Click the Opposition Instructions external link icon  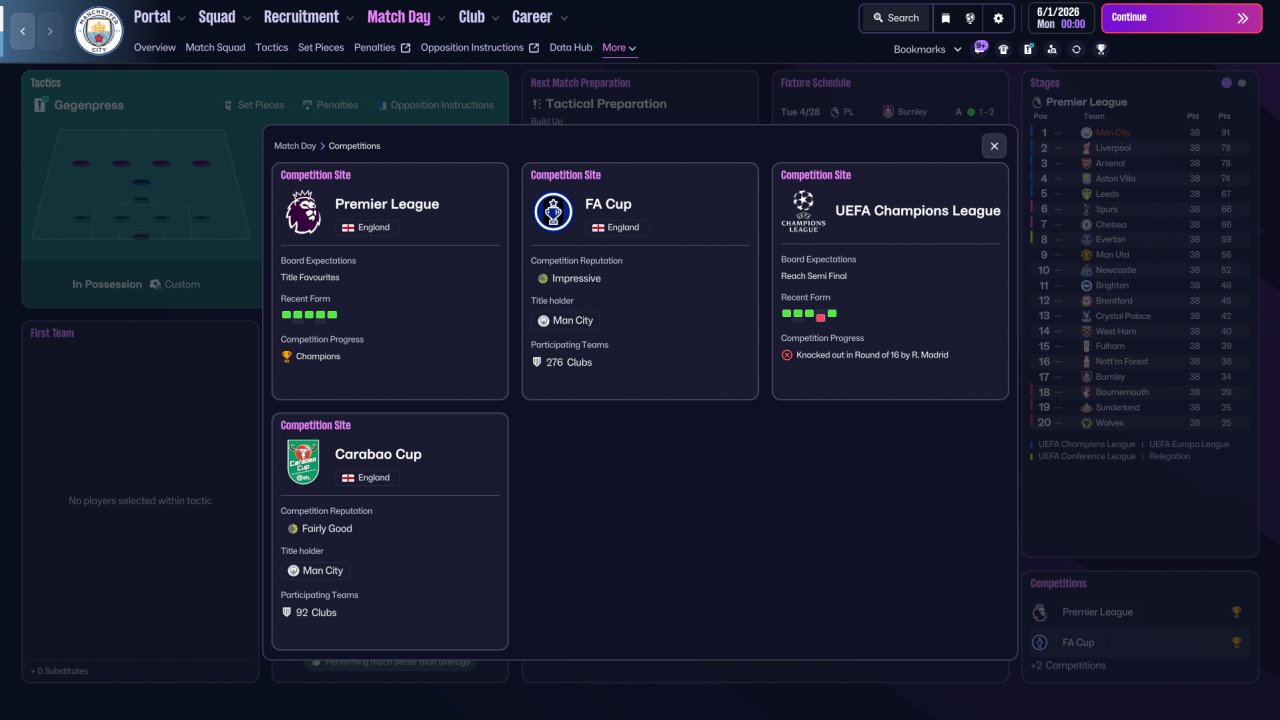(534, 48)
